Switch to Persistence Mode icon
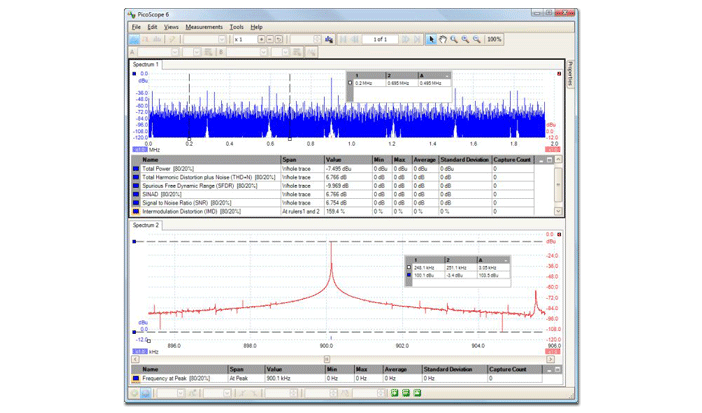 click(146, 39)
